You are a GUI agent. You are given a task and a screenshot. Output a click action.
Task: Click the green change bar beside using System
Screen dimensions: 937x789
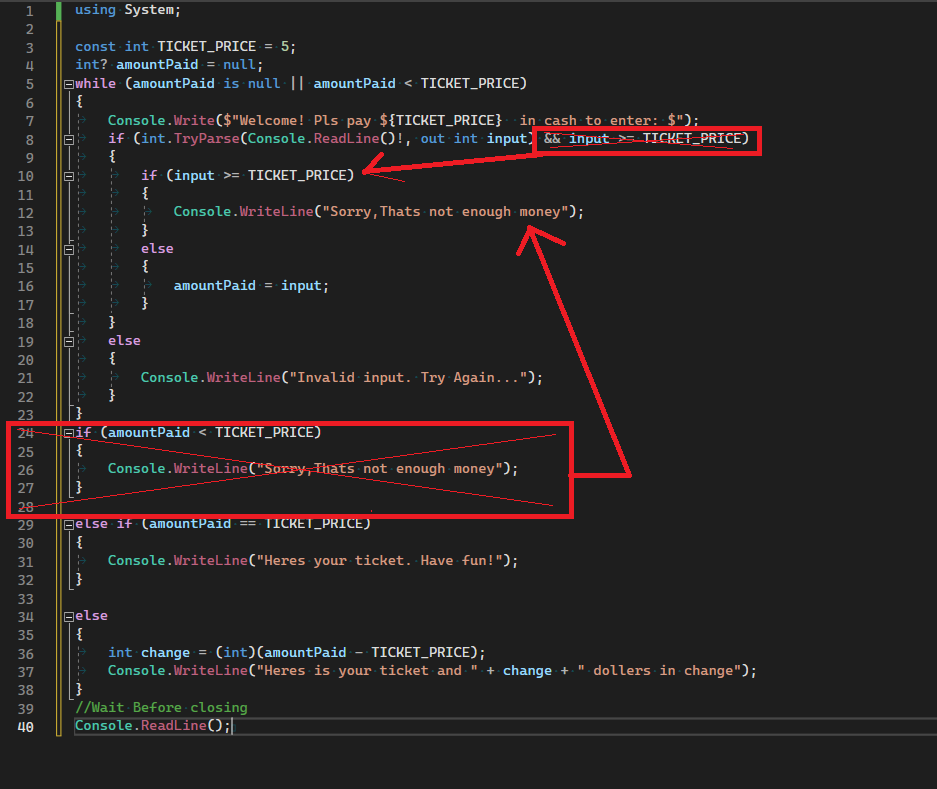pyautogui.click(x=57, y=9)
